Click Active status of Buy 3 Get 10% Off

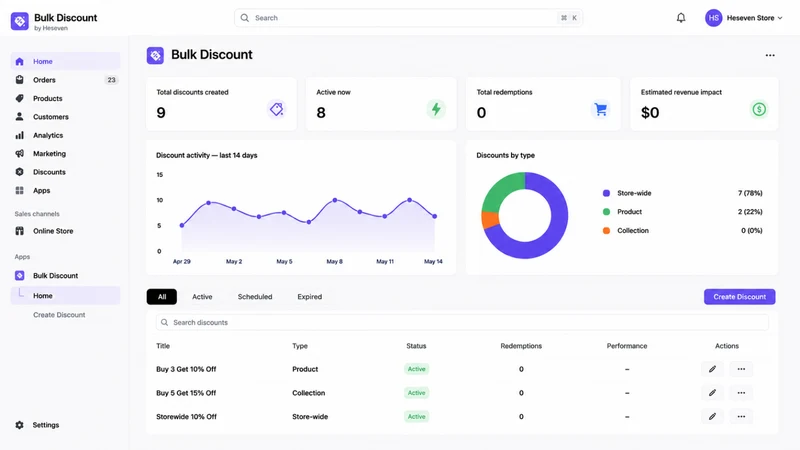click(416, 369)
